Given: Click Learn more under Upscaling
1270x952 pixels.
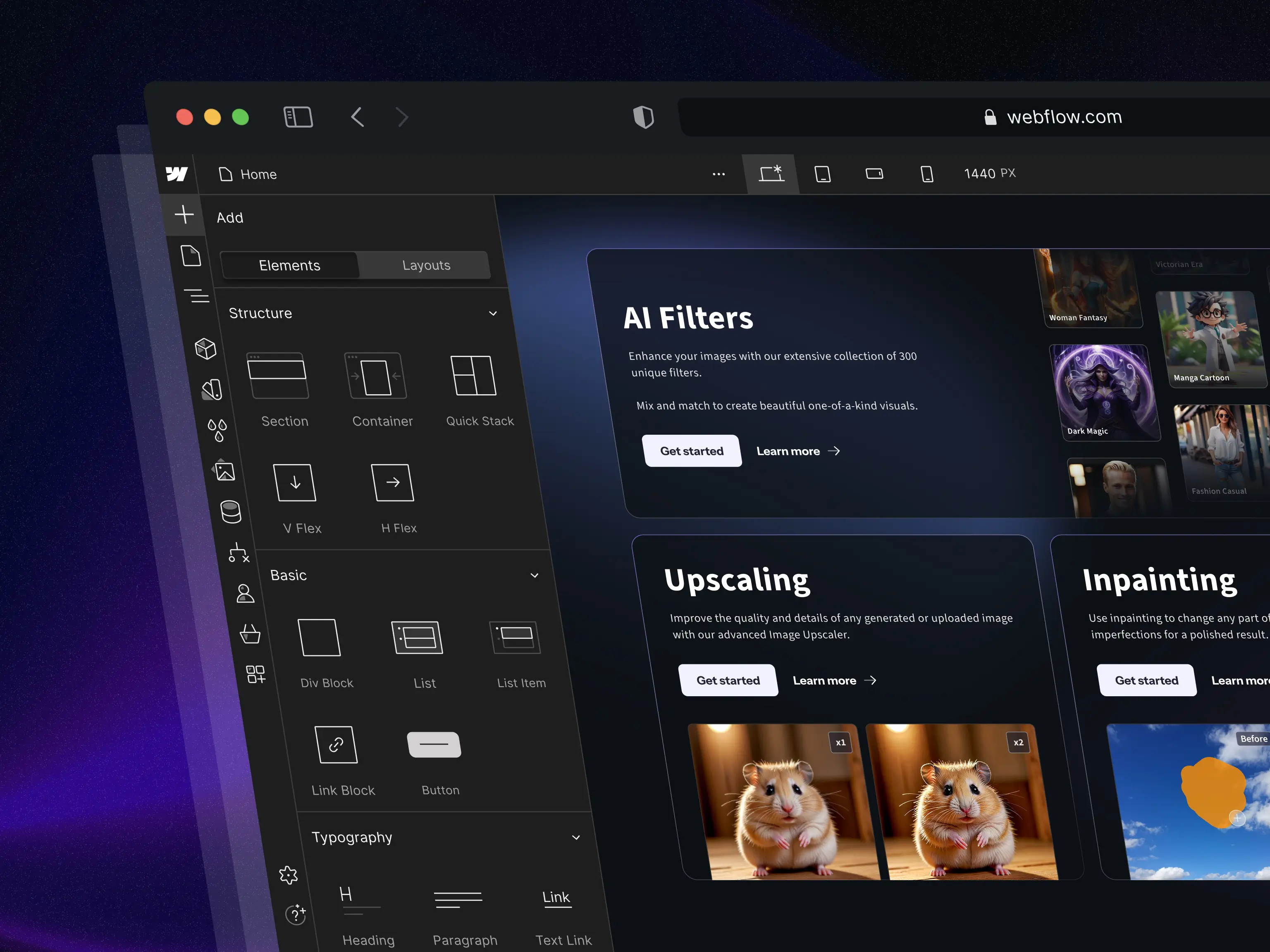Looking at the screenshot, I should pyautogui.click(x=835, y=681).
